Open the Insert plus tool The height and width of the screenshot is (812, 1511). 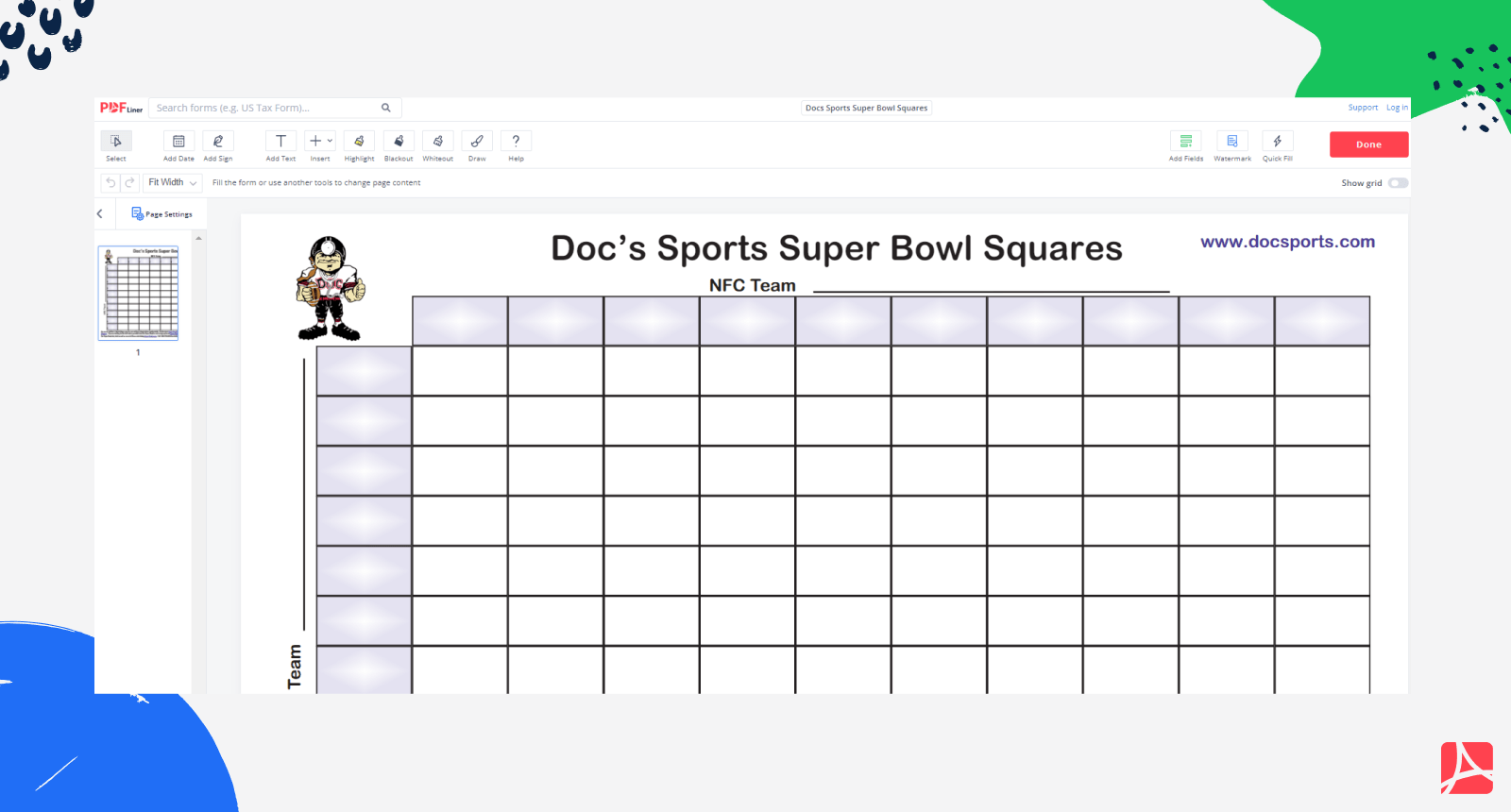(315, 141)
